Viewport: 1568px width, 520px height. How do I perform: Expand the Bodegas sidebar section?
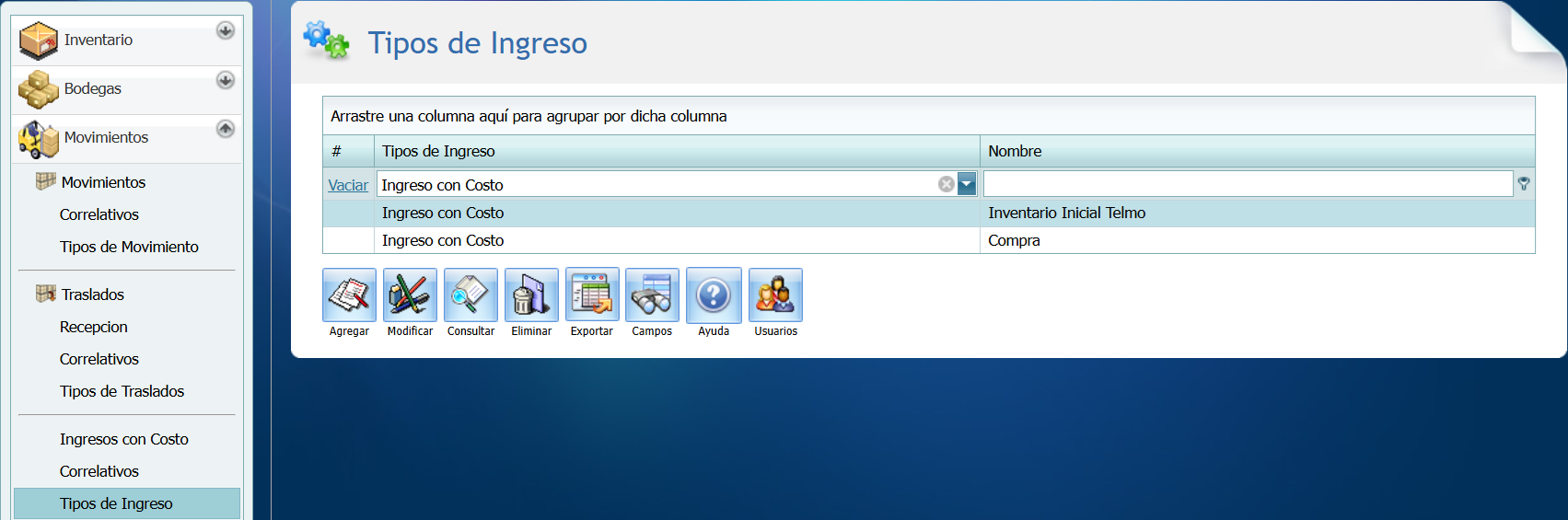[226, 80]
